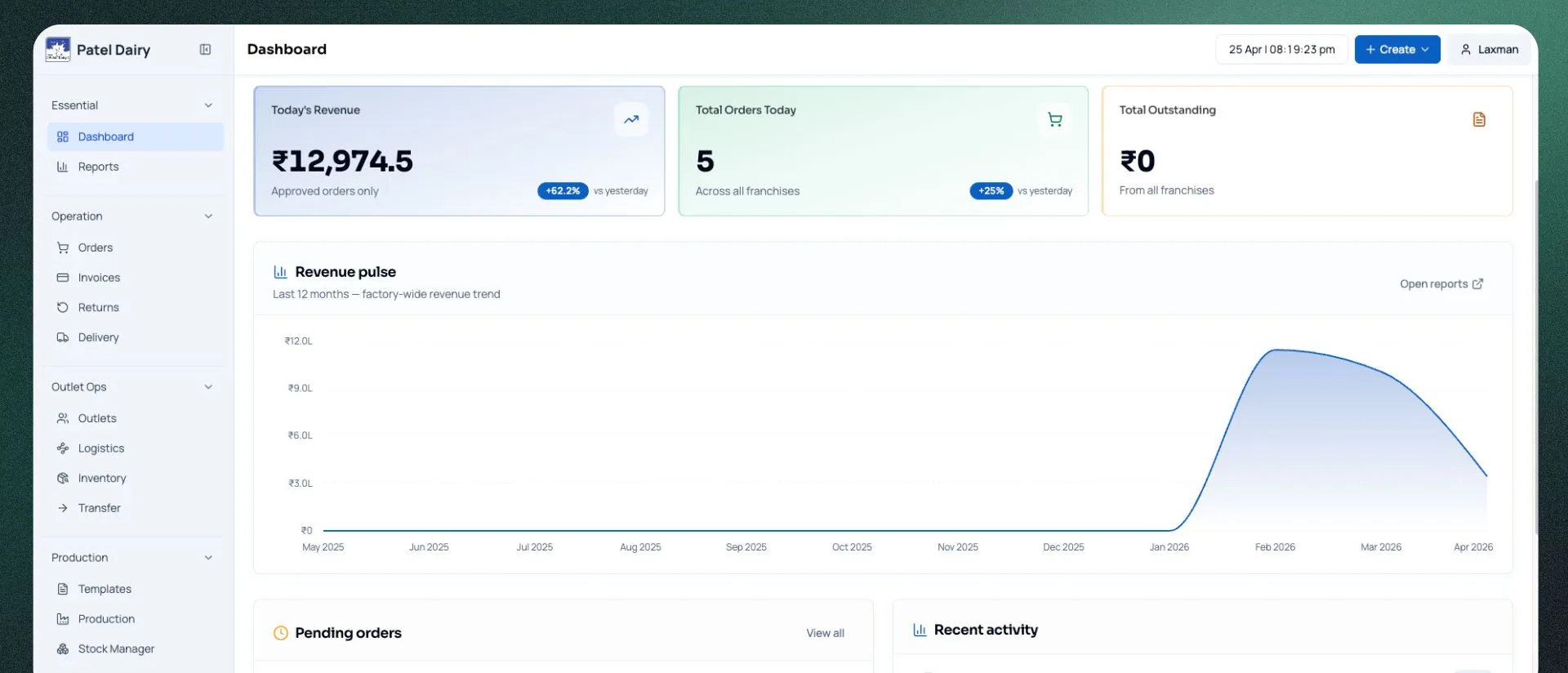
Task: Click the Open reports link
Action: 1441,284
